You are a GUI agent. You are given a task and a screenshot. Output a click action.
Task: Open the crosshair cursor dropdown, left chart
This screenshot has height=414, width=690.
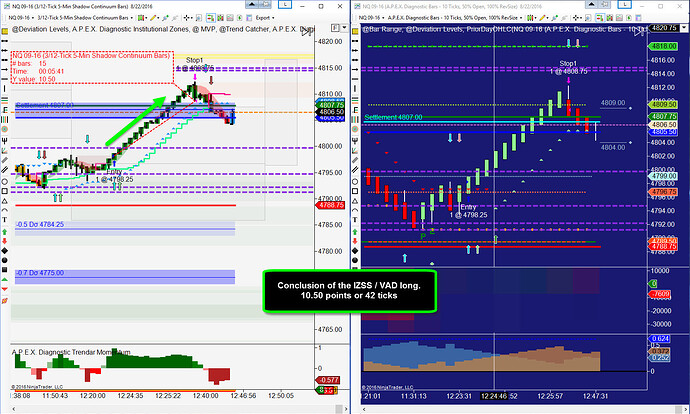click(x=188, y=18)
